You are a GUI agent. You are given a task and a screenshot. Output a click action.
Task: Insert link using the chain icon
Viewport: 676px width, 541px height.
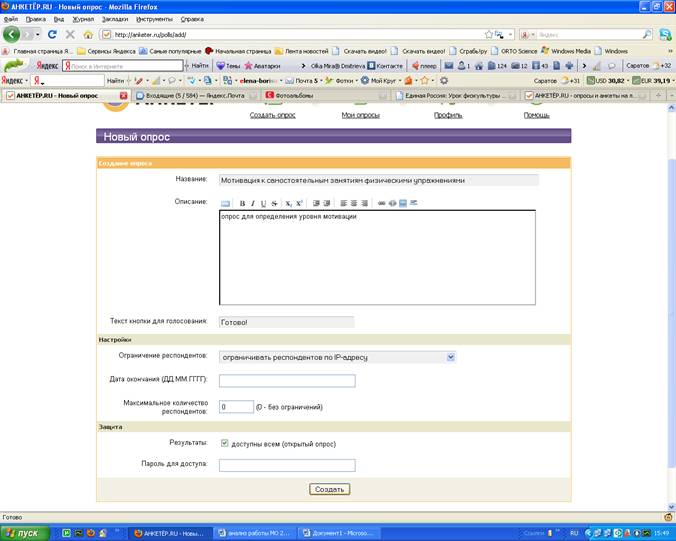[382, 203]
